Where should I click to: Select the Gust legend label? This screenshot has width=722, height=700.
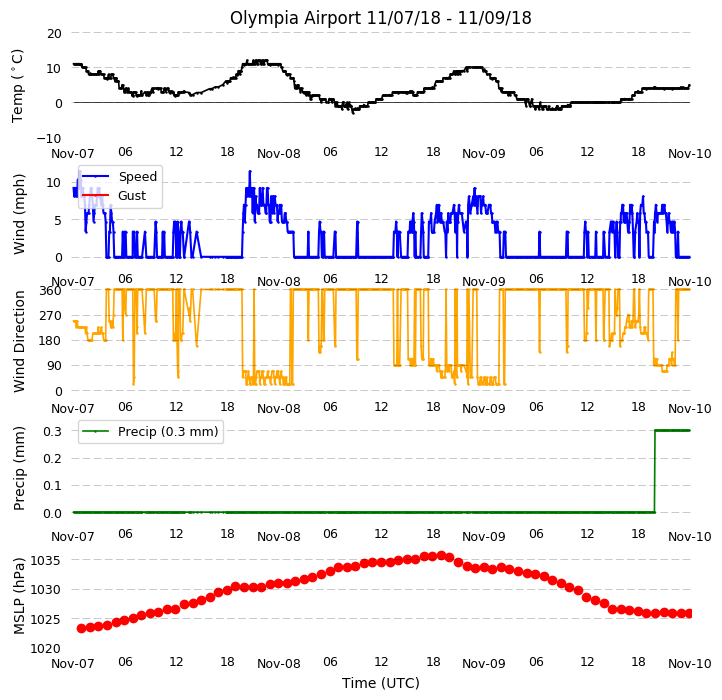[x=132, y=196]
